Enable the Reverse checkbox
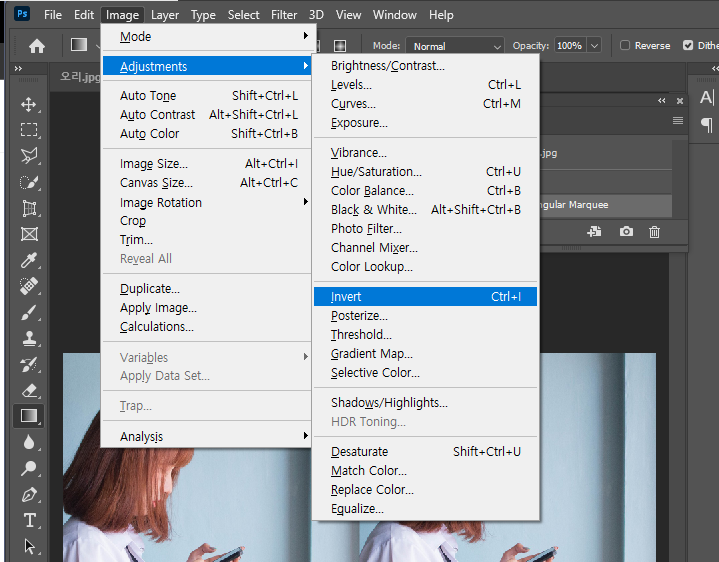 coord(625,45)
